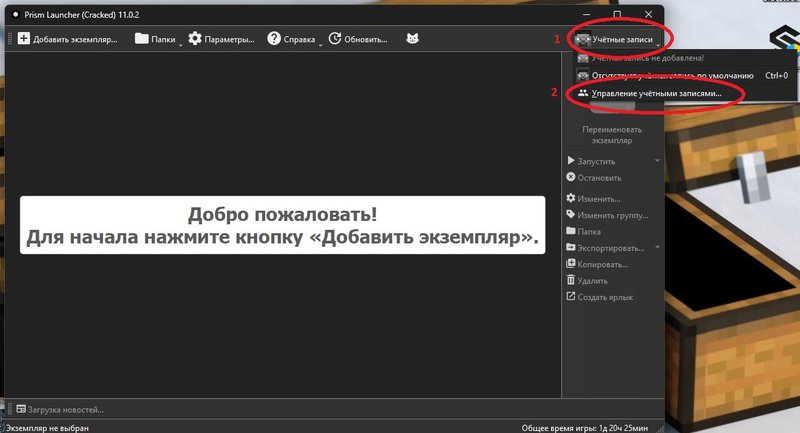Click the Экспортировать icon

571,247
